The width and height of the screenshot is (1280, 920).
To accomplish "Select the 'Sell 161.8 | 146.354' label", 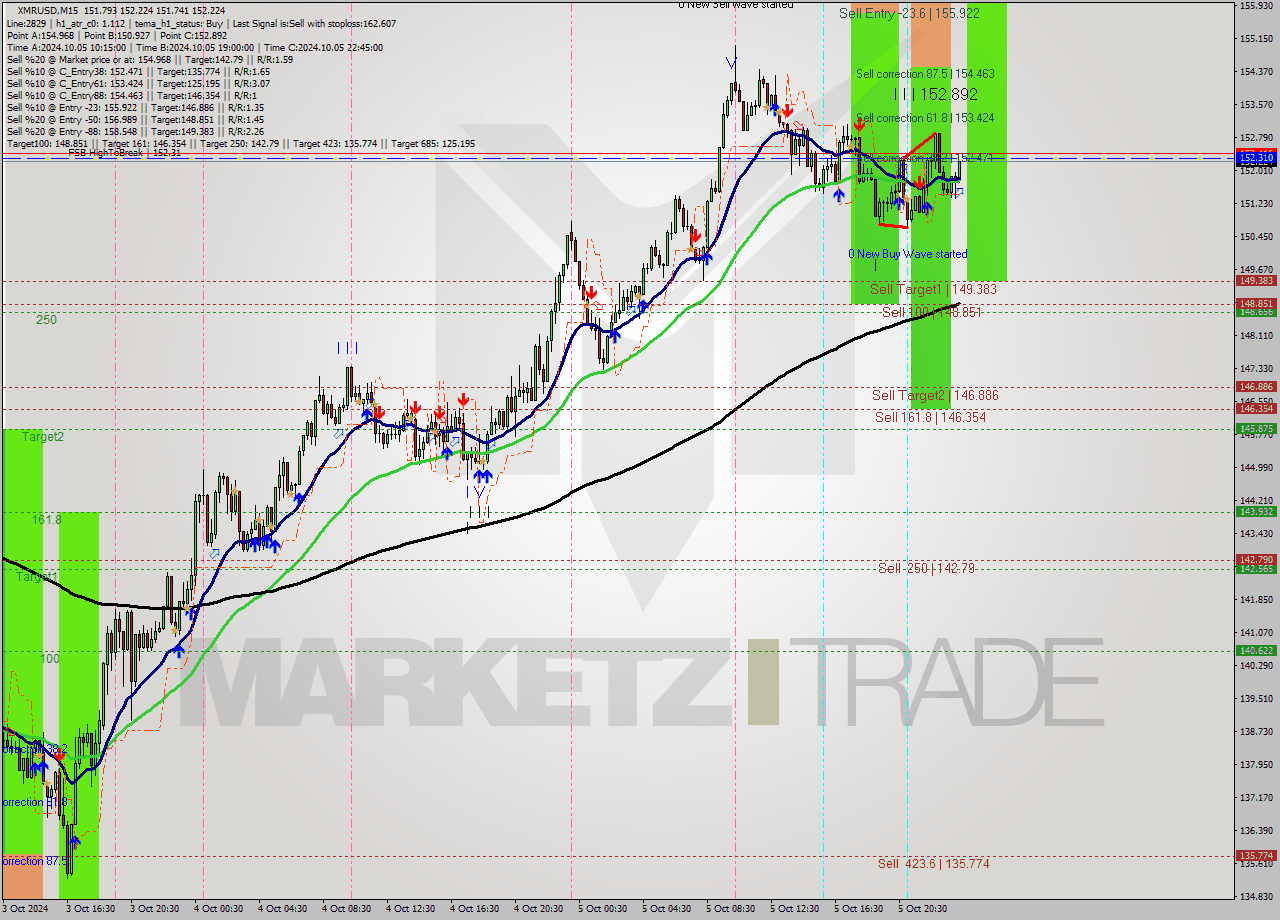I will (930, 417).
